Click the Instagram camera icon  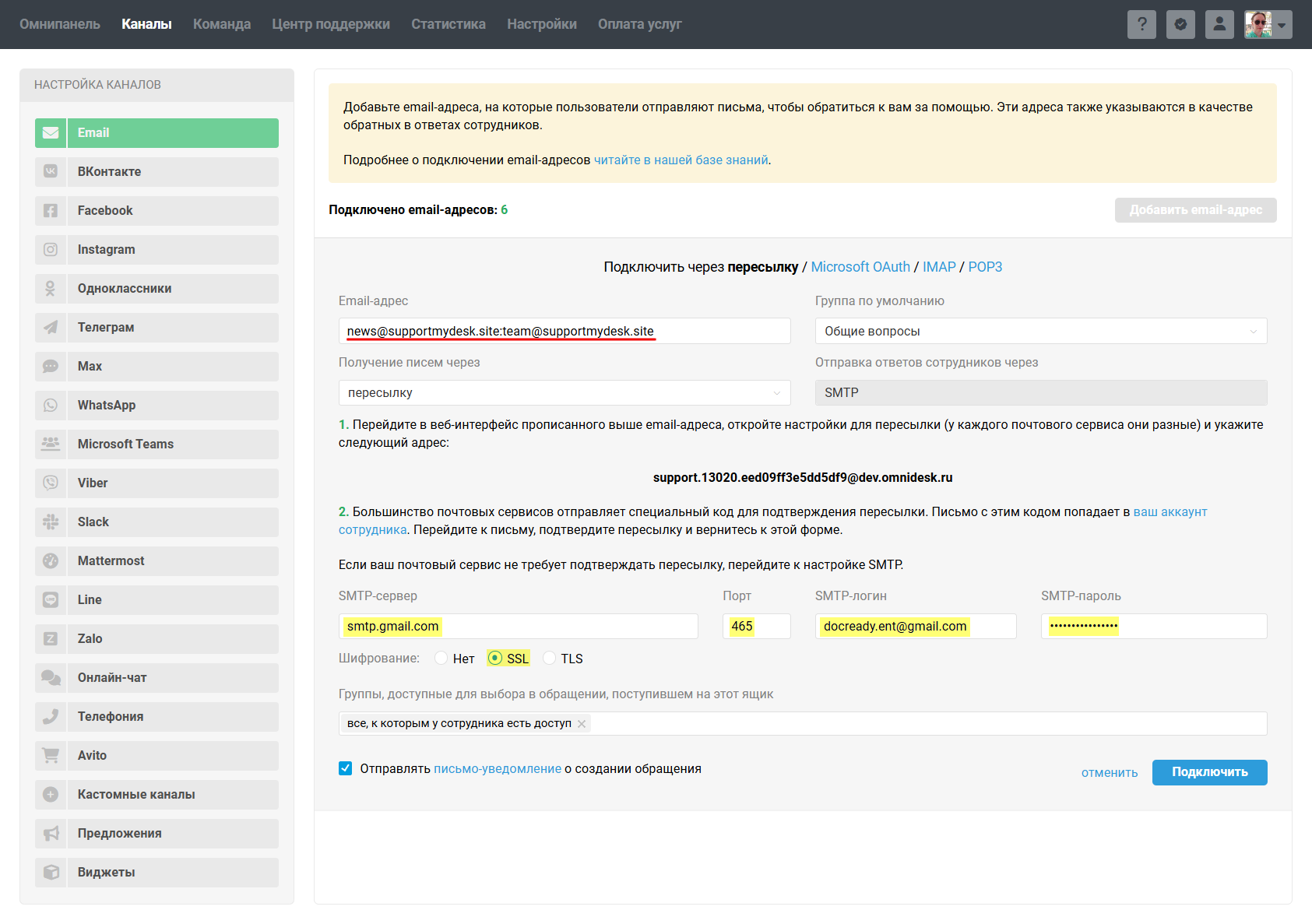(x=51, y=250)
